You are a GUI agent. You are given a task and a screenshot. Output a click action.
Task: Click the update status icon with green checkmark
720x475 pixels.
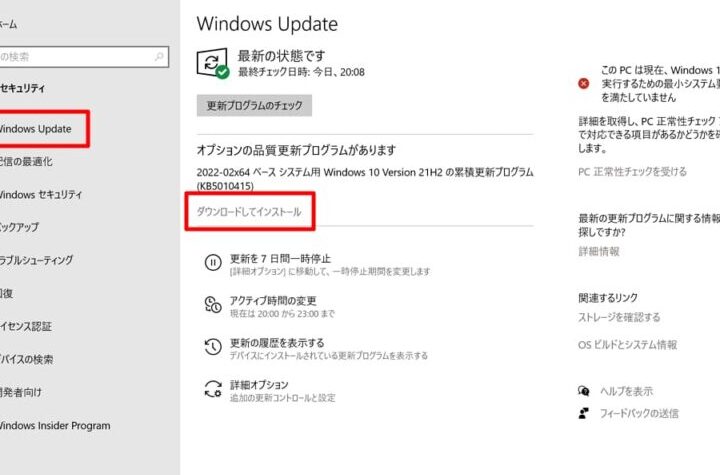213,62
